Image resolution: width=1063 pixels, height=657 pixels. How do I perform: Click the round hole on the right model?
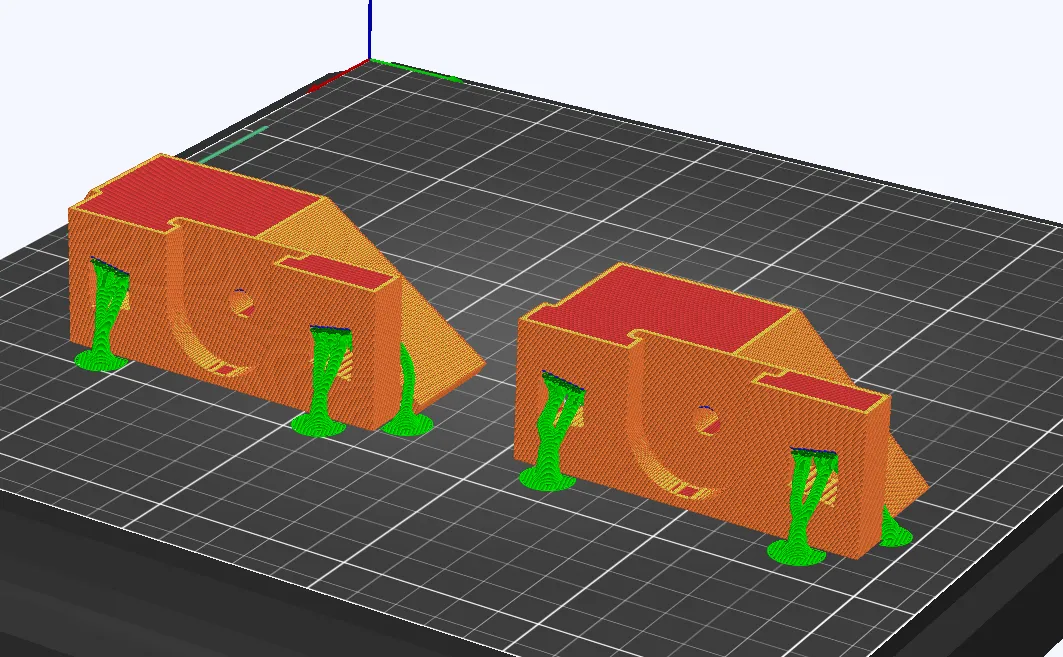[707, 420]
